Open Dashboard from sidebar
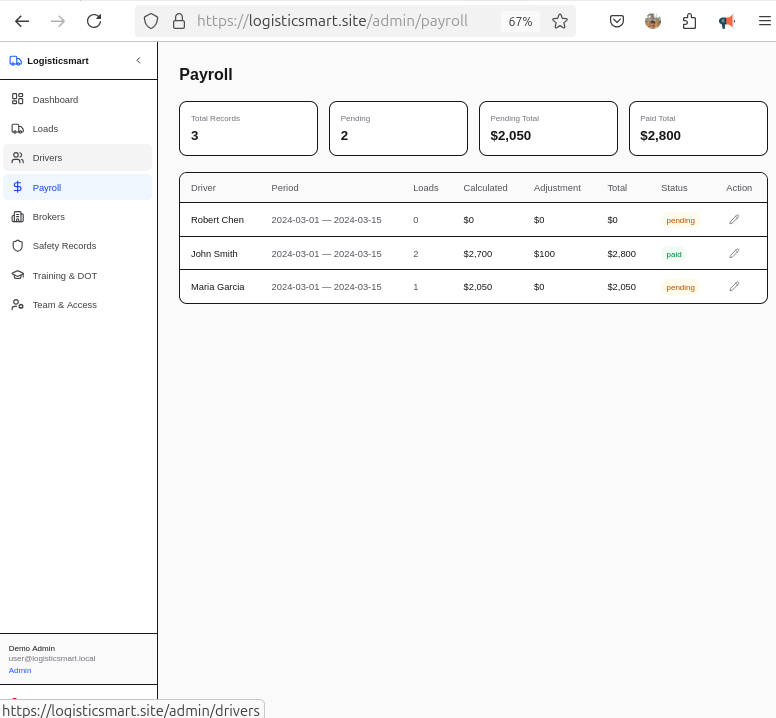Viewport: 776px width, 718px height. click(77, 99)
